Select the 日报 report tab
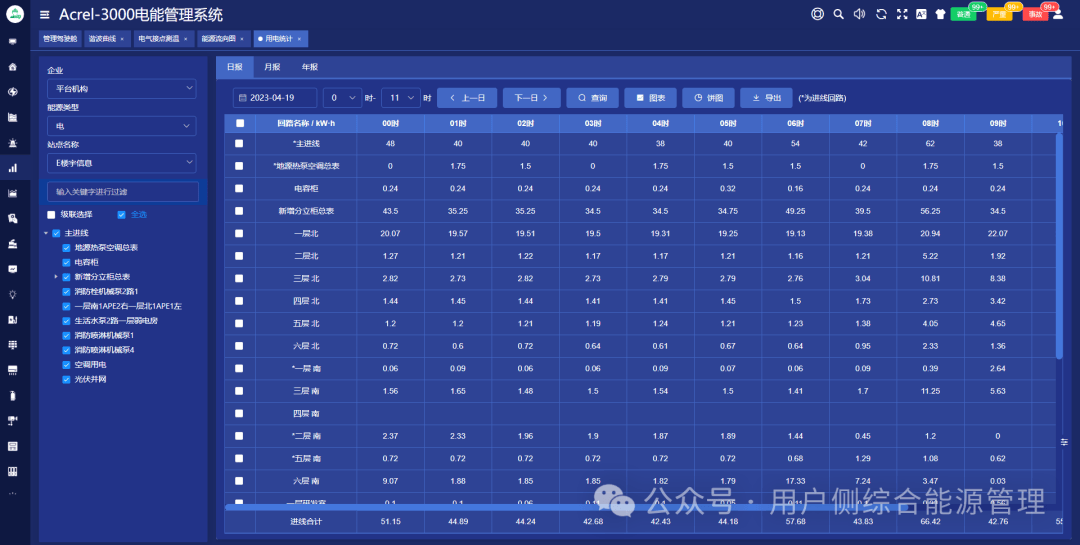The height and width of the screenshot is (545, 1080). coord(235,67)
